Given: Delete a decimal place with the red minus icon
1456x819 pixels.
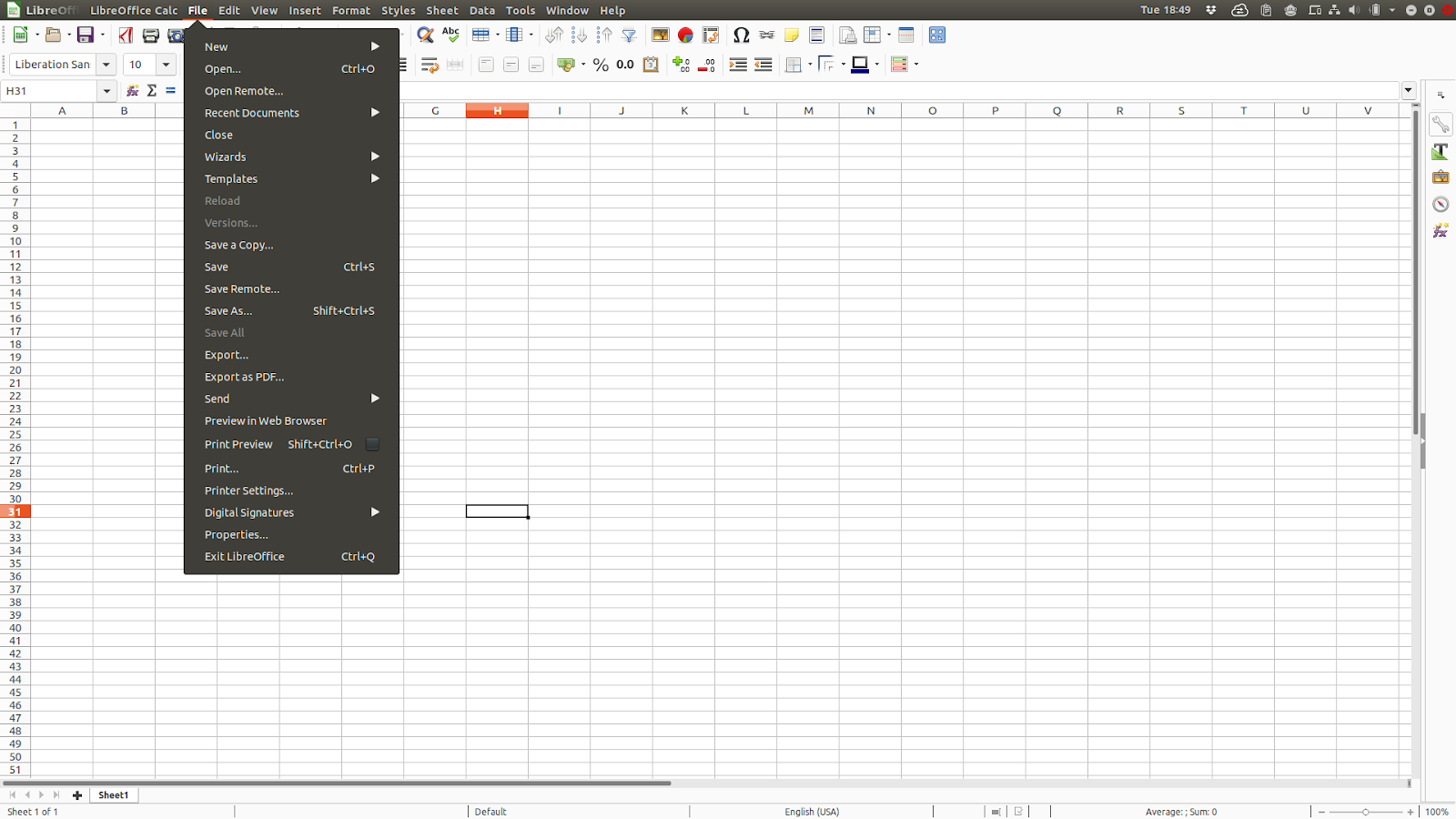Looking at the screenshot, I should (706, 65).
